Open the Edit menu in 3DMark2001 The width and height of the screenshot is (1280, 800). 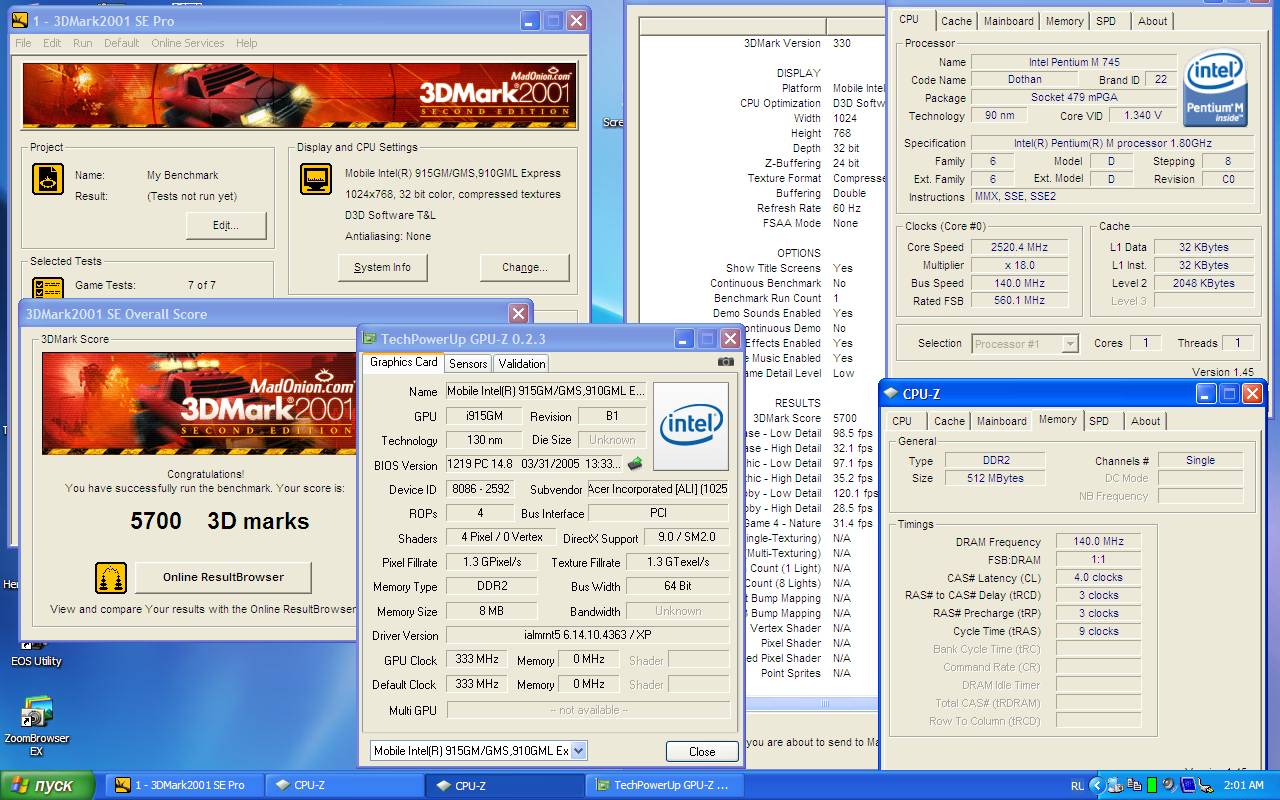point(52,43)
